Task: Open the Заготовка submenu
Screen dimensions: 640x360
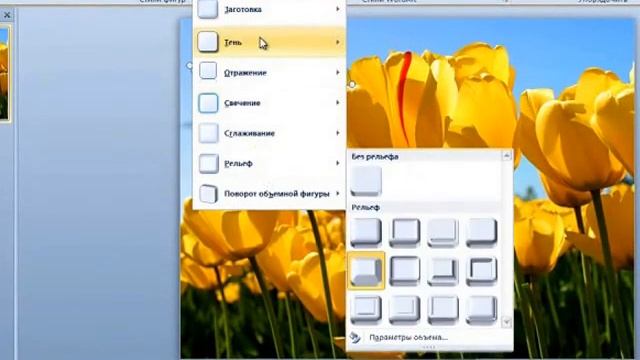Action: [x=269, y=9]
